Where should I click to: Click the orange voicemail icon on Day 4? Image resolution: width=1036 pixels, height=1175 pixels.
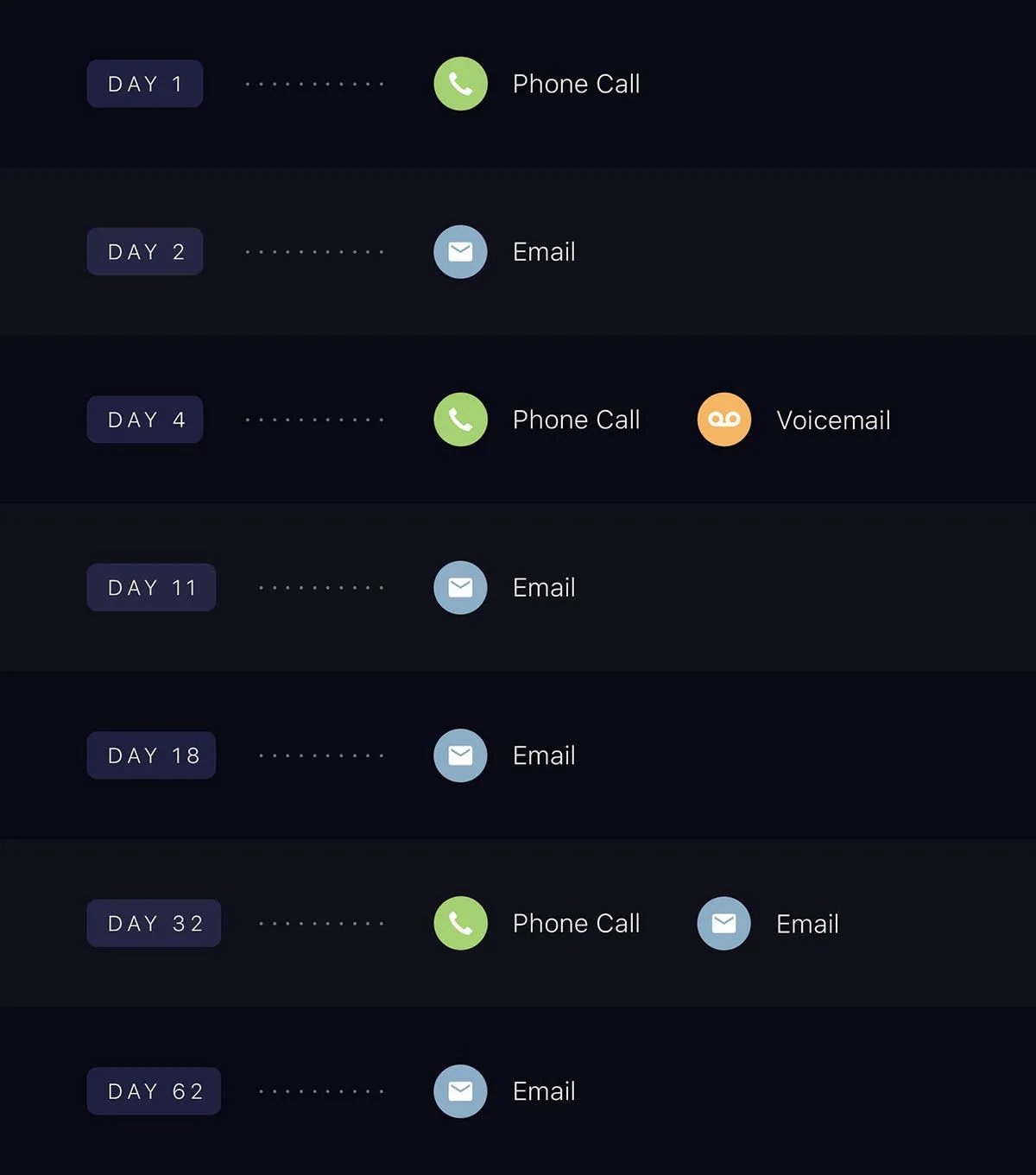point(724,420)
